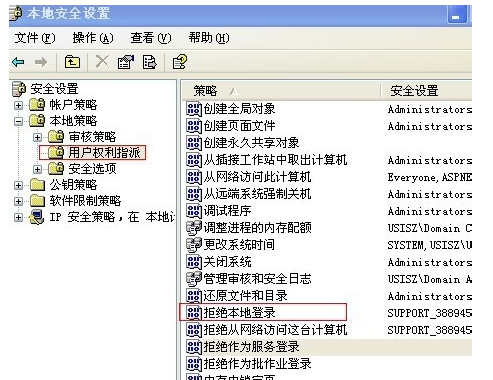
Task: Open the Properties toolbar icon
Action: click(126, 62)
